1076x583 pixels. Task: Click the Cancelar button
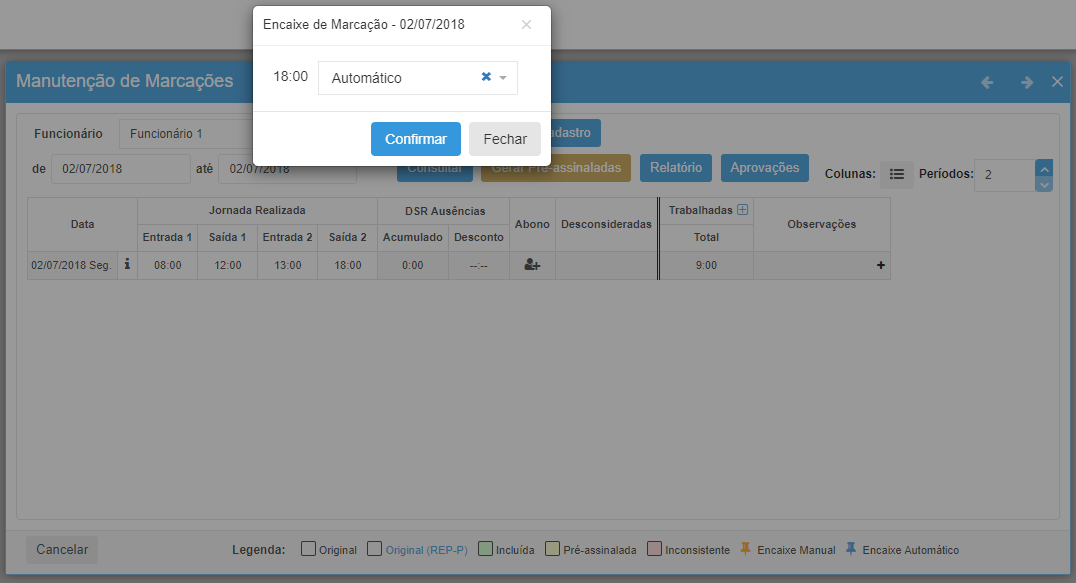coord(62,549)
